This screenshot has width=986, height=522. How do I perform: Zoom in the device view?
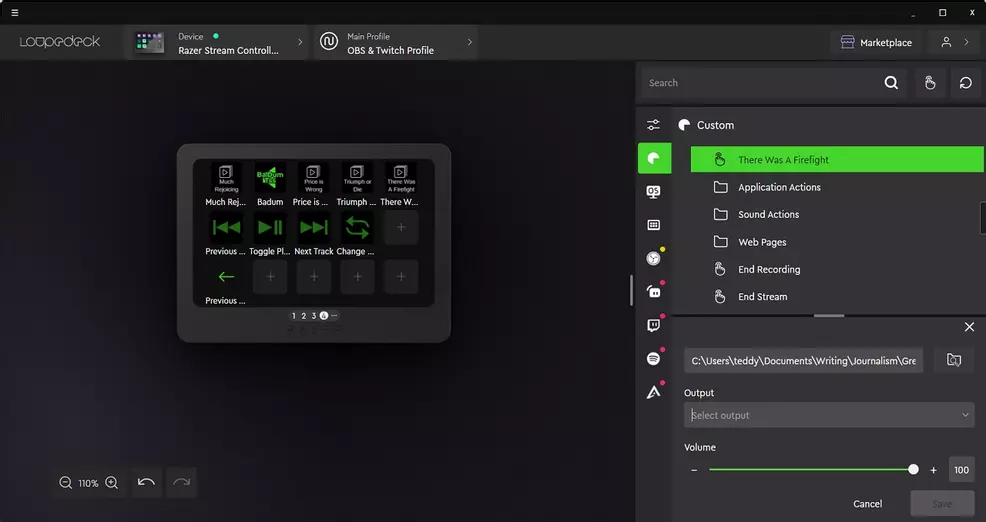point(111,483)
